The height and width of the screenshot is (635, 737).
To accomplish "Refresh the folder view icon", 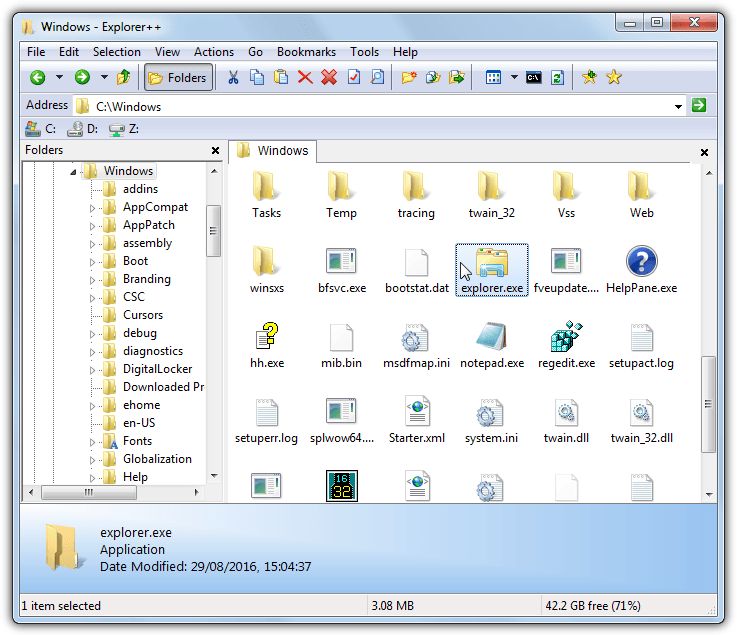I will 557,77.
